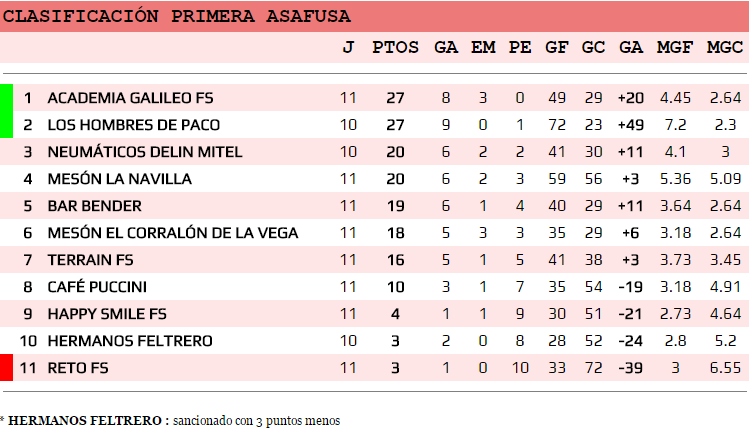This screenshot has width=749, height=432.
Task: Select NEUMÁTICOS DELIN MITEL in the table
Action: (x=145, y=152)
